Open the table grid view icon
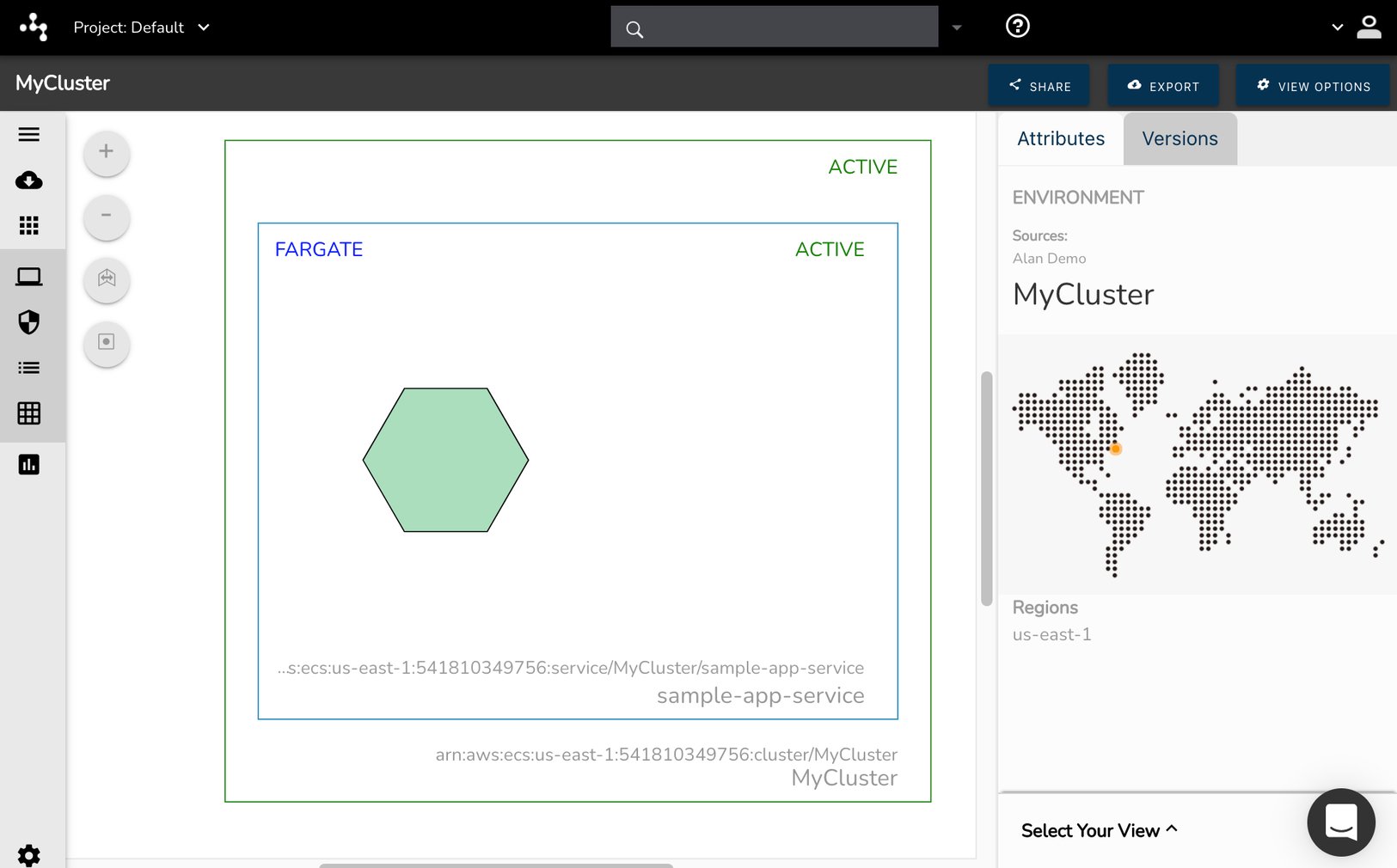The width and height of the screenshot is (1397, 868). coord(29,413)
